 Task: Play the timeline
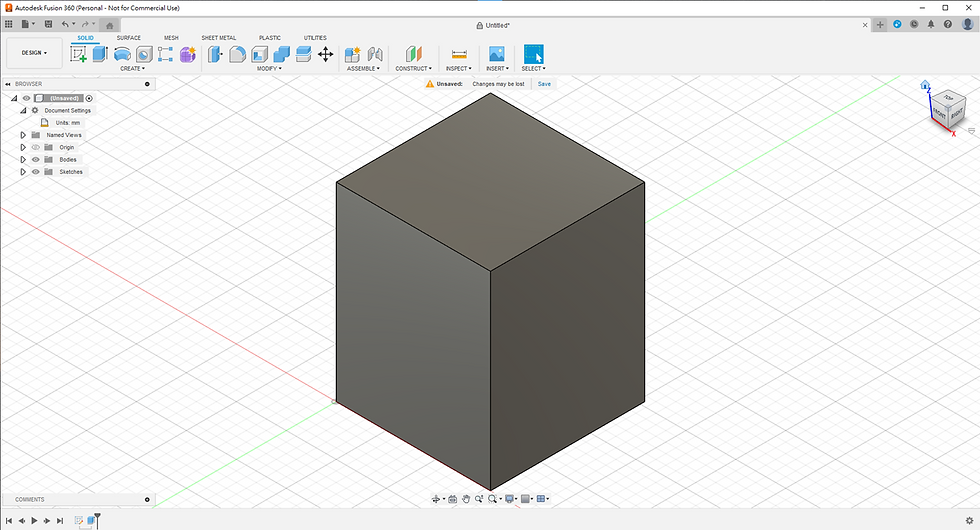point(34,521)
